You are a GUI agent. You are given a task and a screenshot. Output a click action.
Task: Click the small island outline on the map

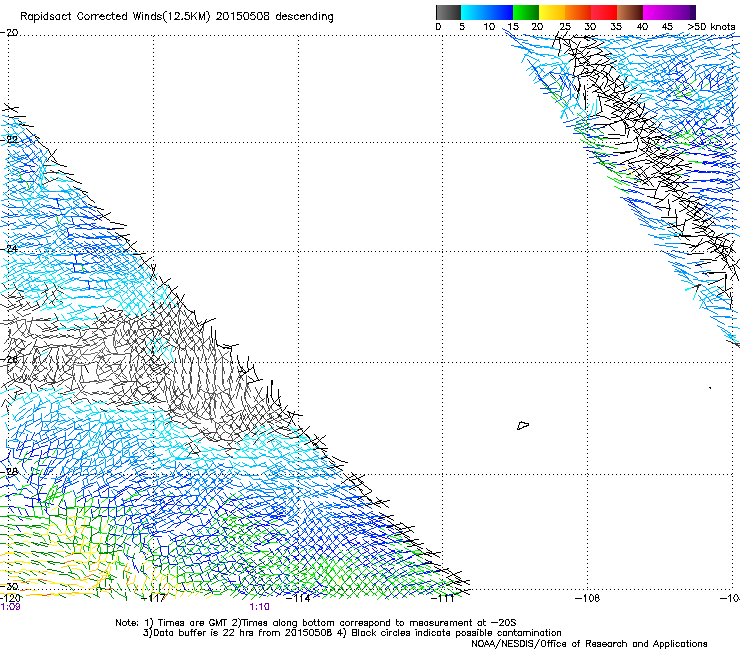(523, 425)
